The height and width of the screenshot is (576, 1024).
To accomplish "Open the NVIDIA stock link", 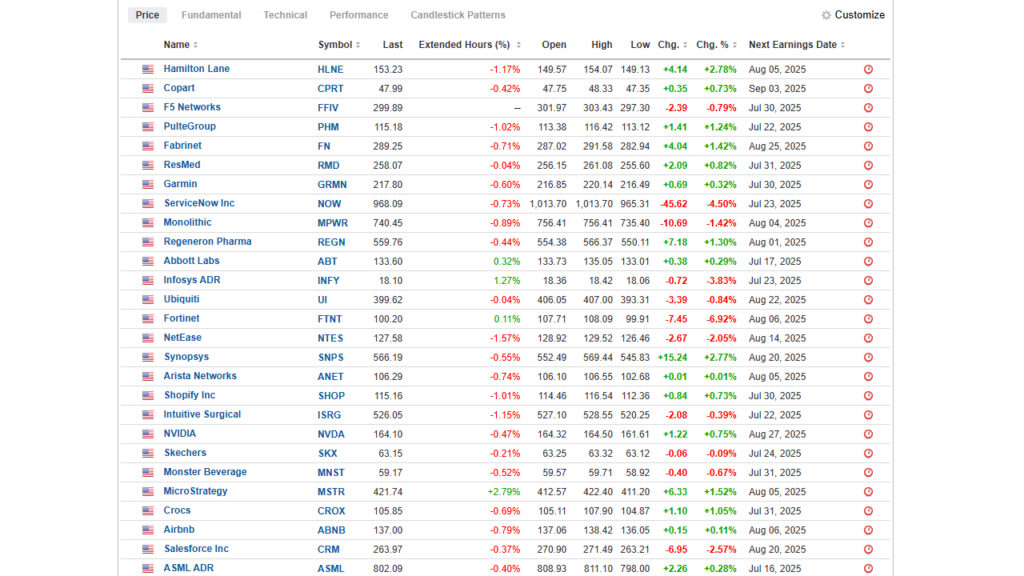I will tap(180, 434).
